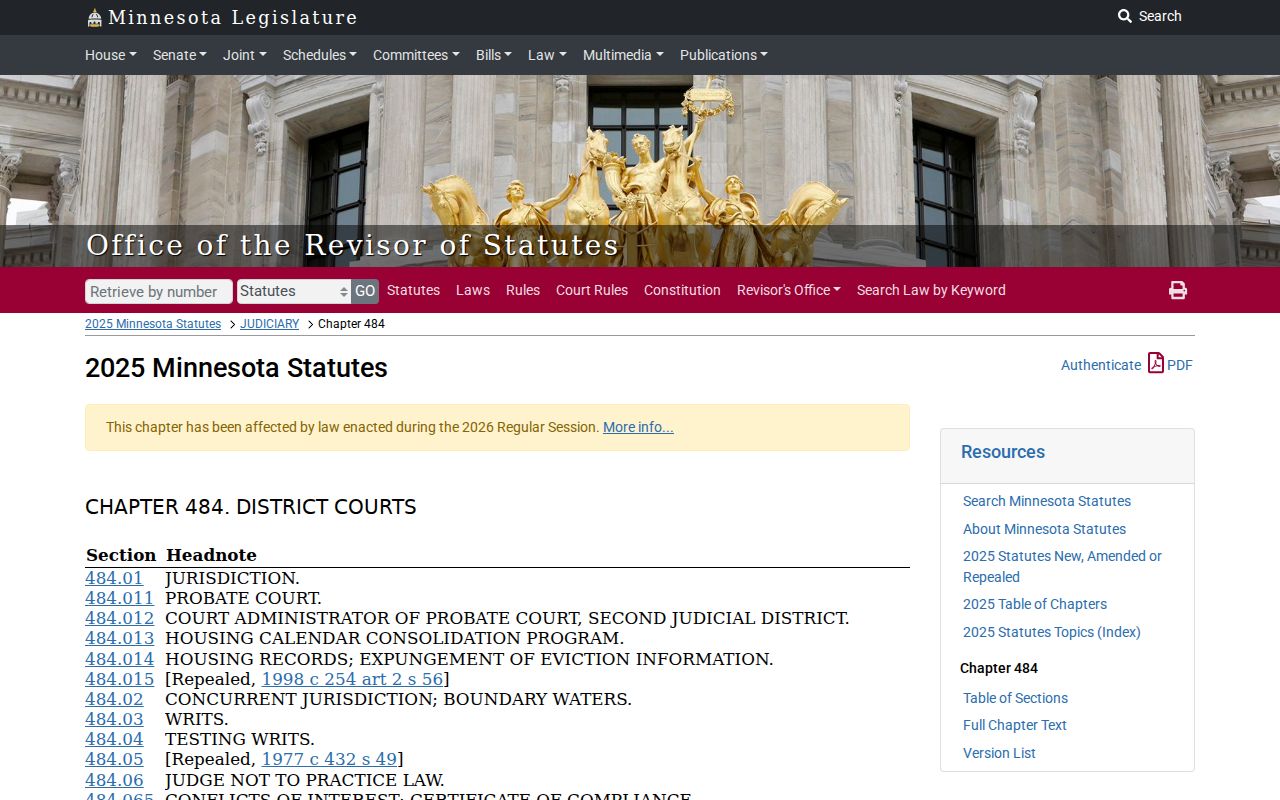The height and width of the screenshot is (800, 1280).
Task: Expand the Schedules dropdown menu
Action: 320,55
